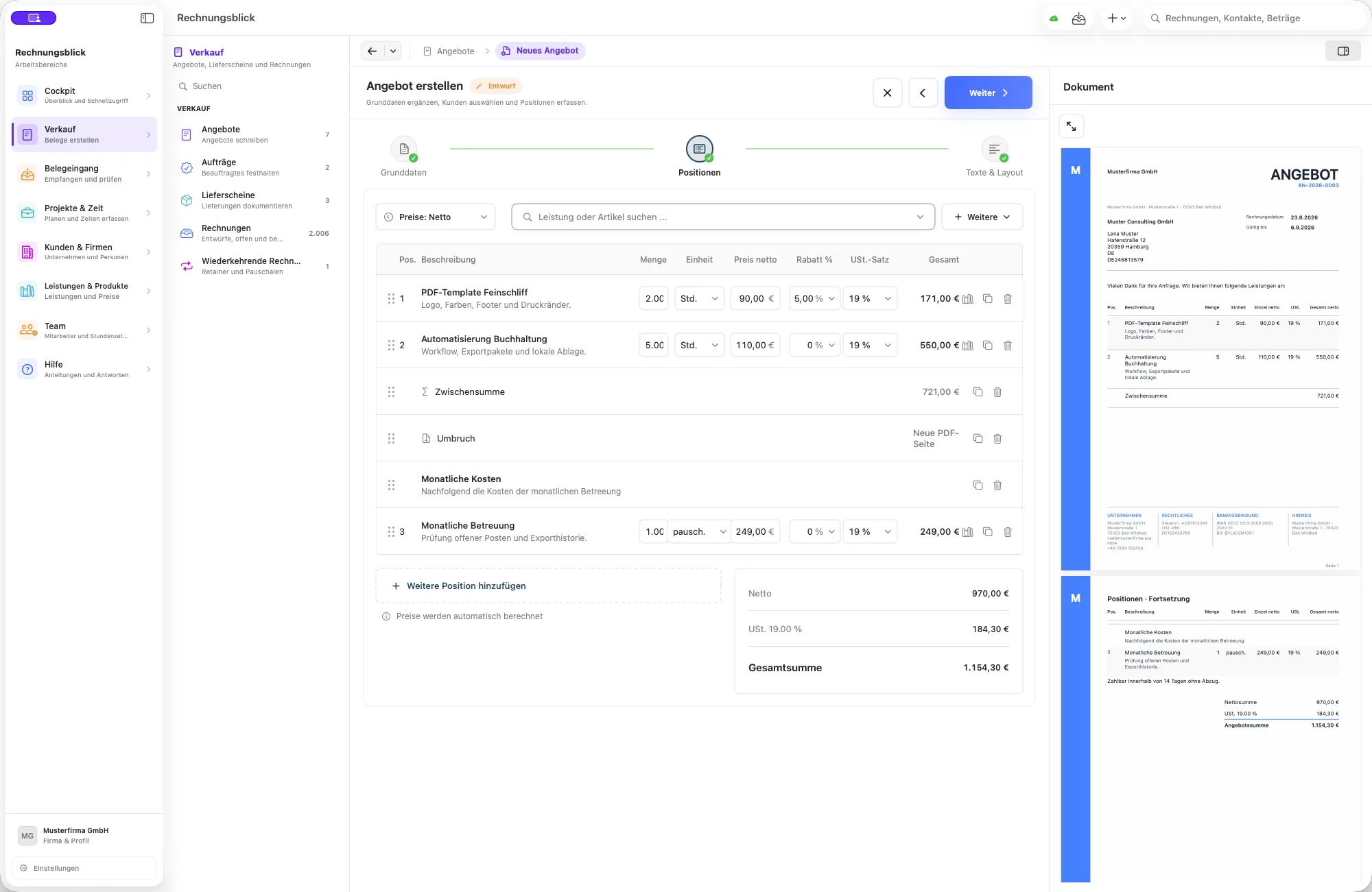Toggle the right document panel icon

[x=1343, y=51]
